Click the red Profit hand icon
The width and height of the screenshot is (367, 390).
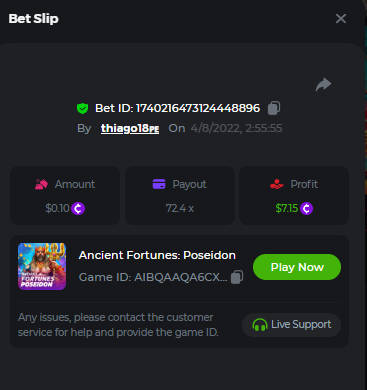tap(277, 184)
